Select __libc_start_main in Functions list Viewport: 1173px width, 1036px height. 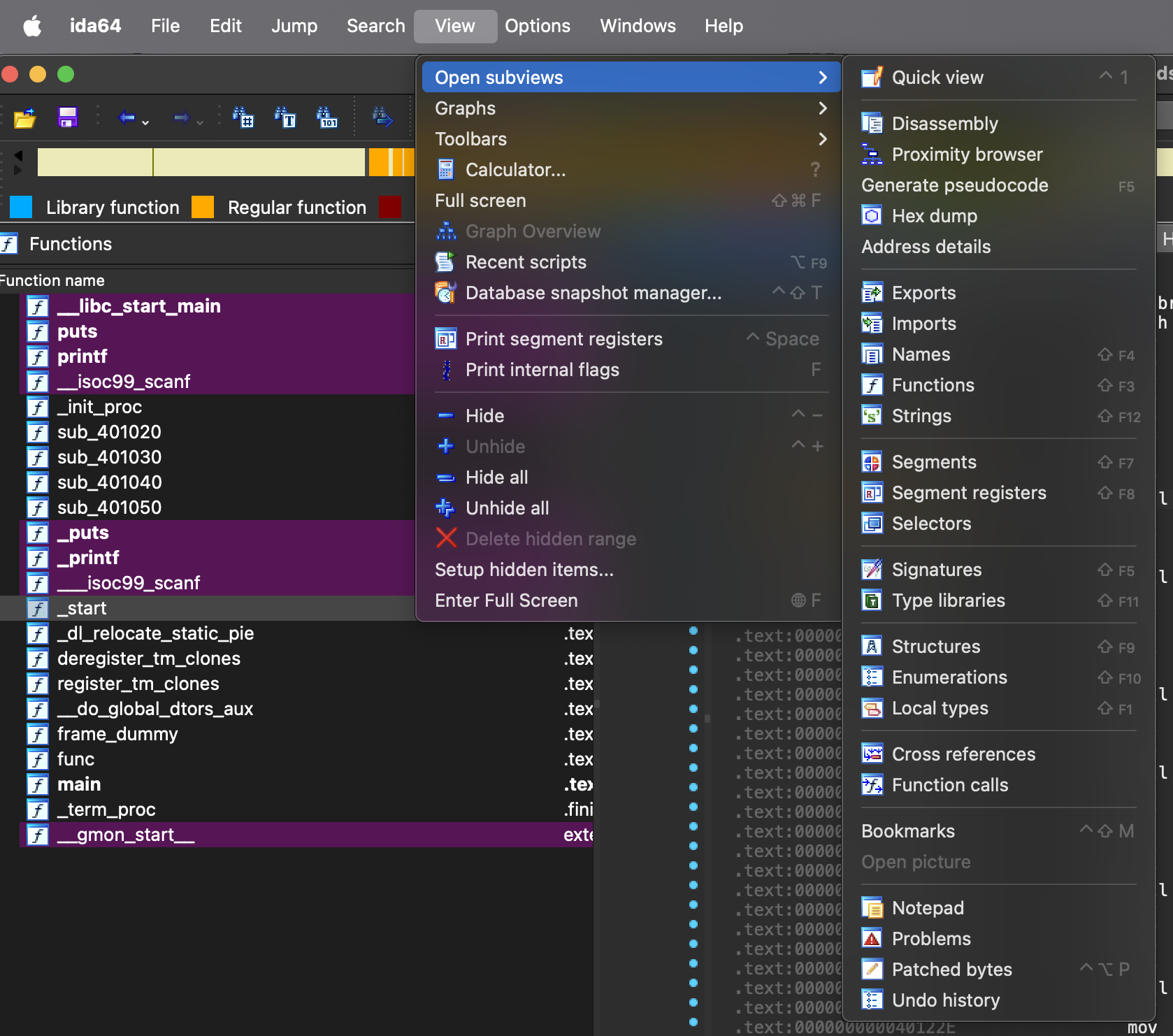[x=208, y=306]
